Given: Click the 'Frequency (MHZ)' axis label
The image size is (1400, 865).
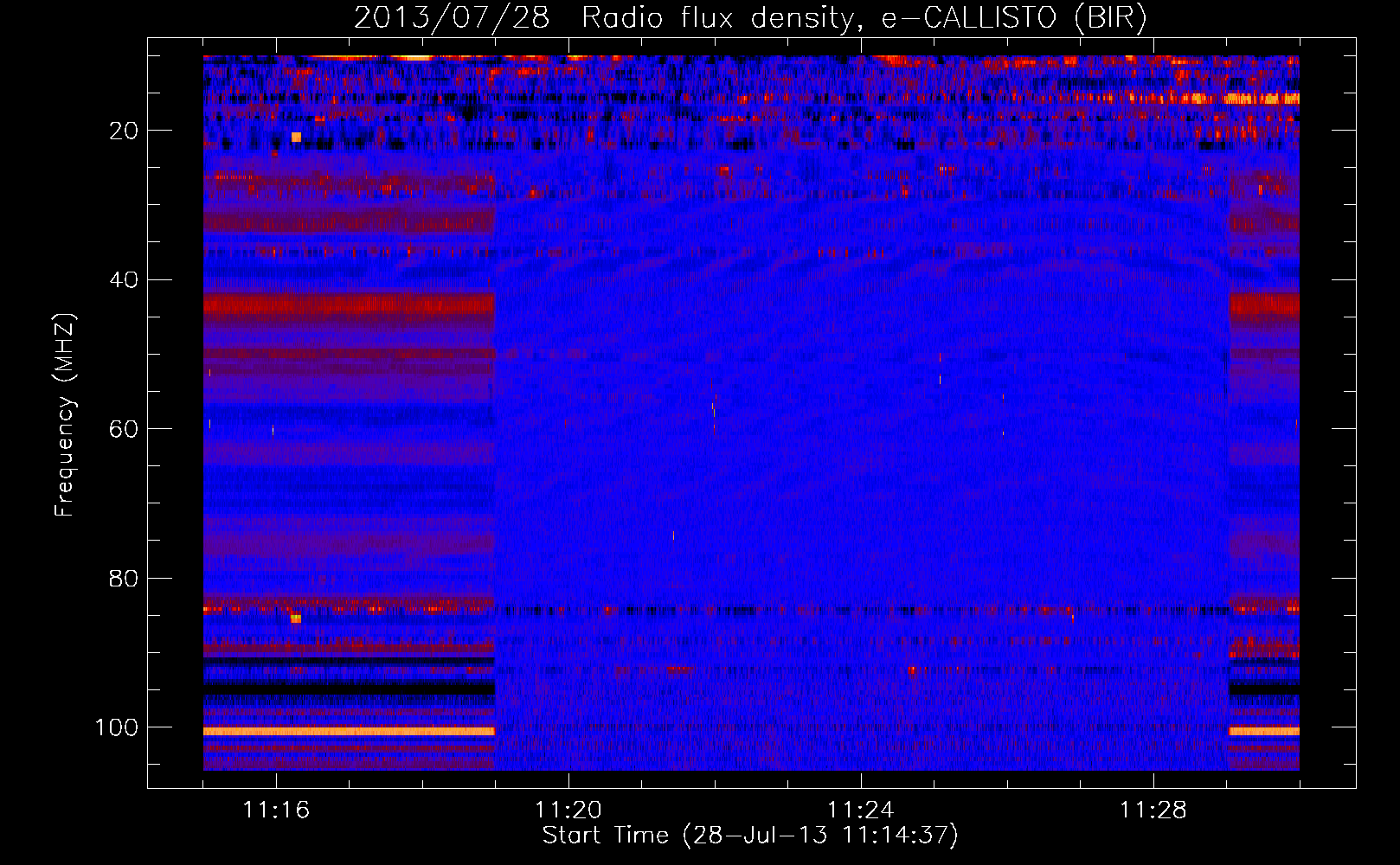Looking at the screenshot, I should click(65, 415).
